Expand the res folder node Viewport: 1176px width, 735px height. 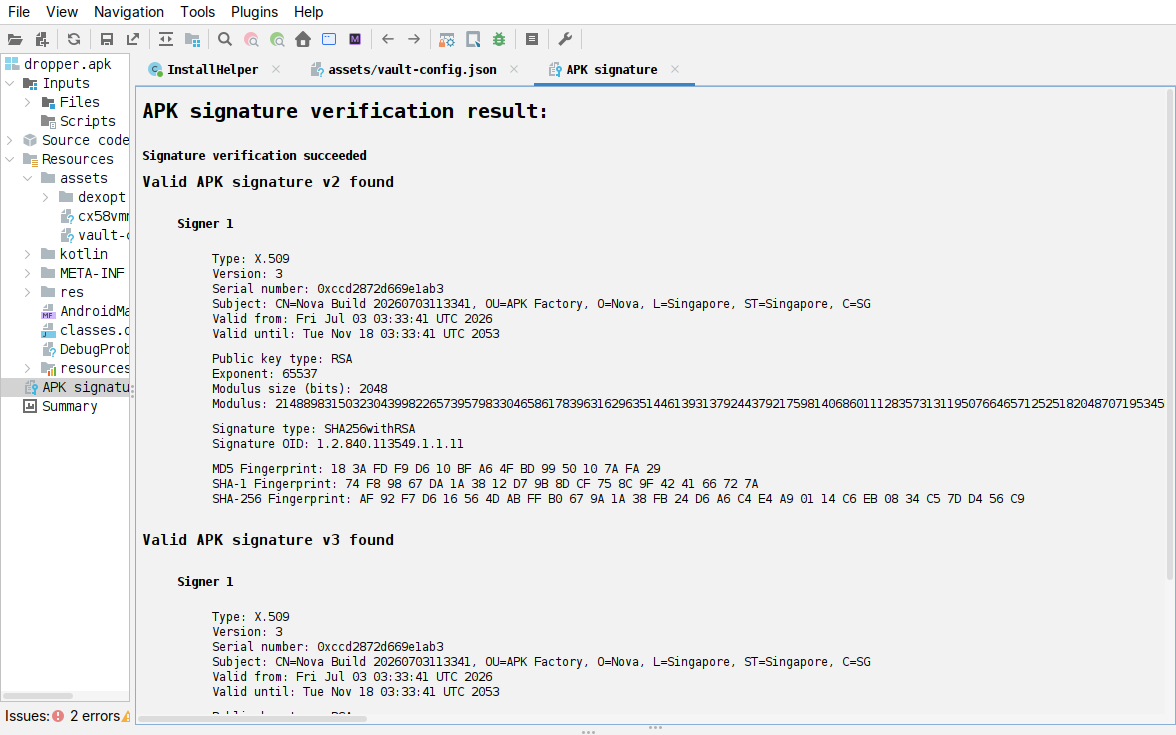point(28,292)
